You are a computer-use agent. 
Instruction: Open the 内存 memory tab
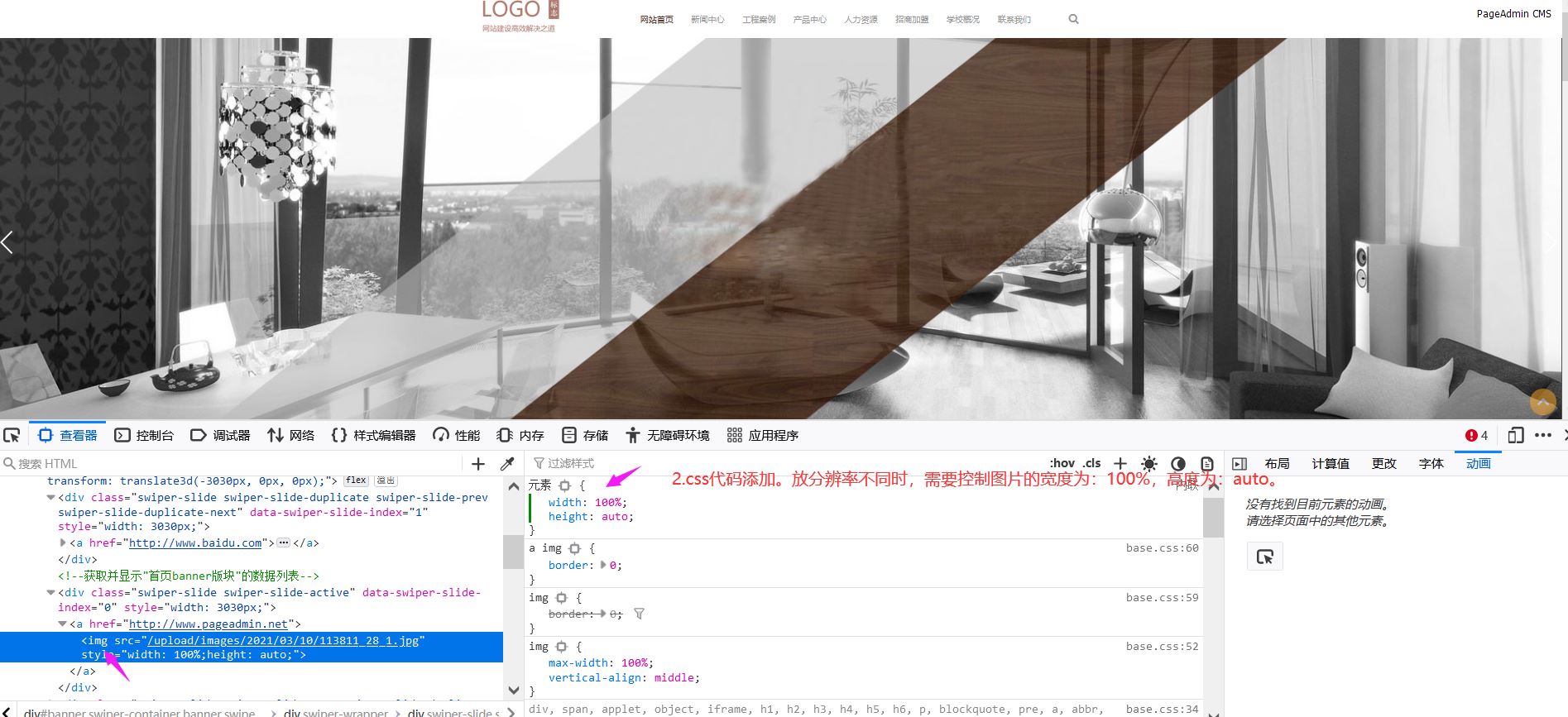520,435
